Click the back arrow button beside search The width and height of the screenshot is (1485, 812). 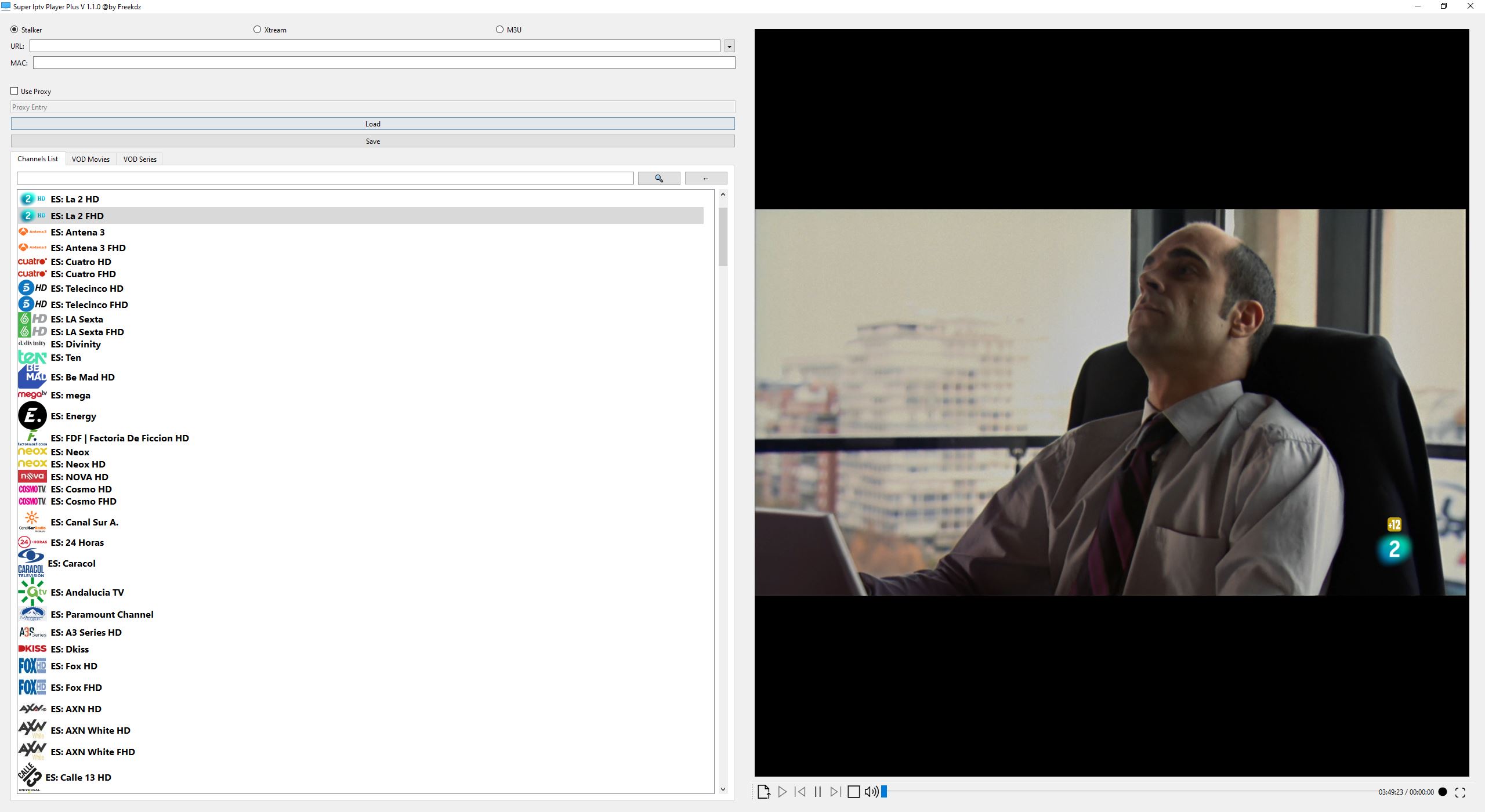[x=706, y=179]
